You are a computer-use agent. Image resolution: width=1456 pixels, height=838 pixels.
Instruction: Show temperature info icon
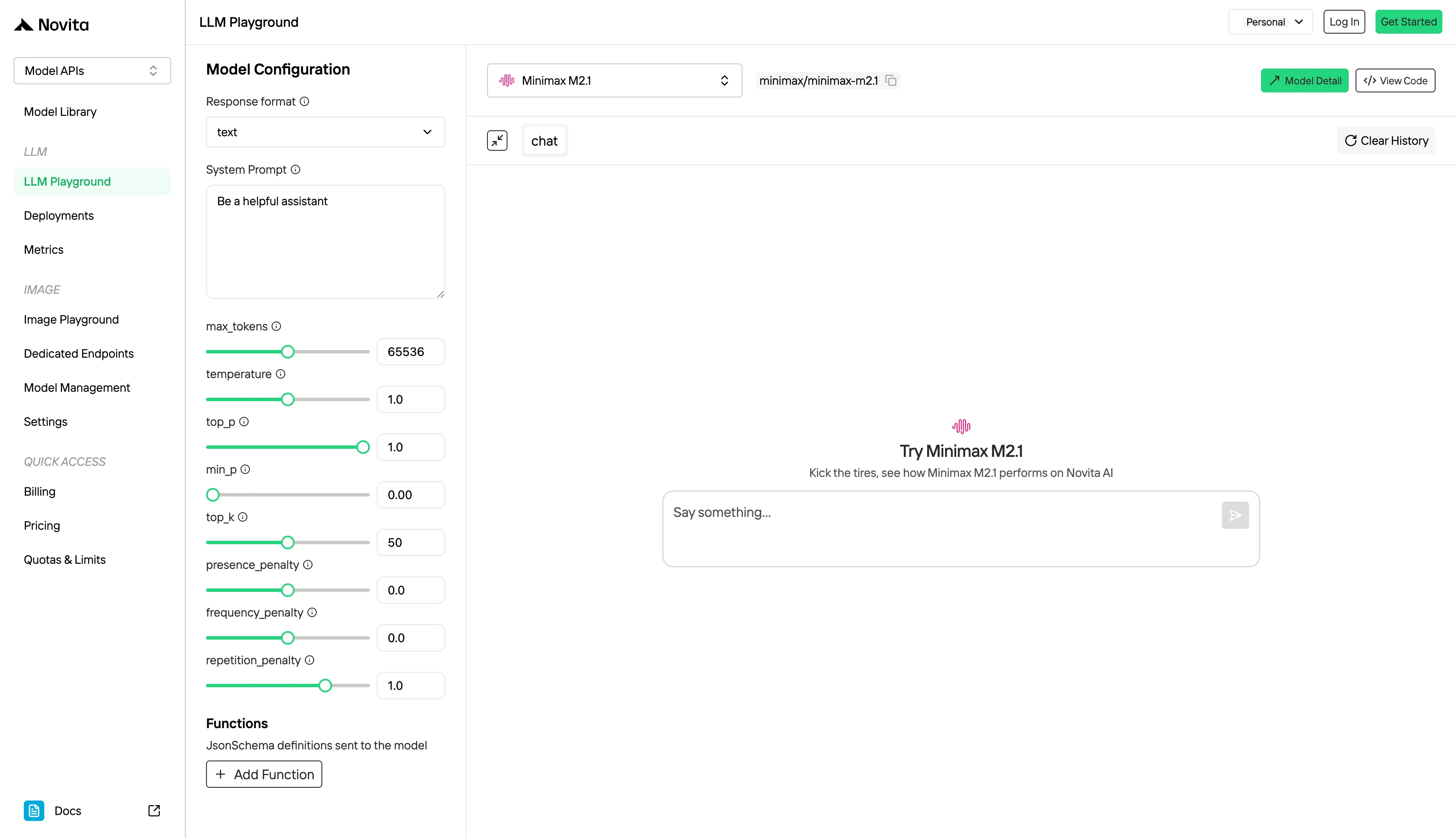coord(281,374)
